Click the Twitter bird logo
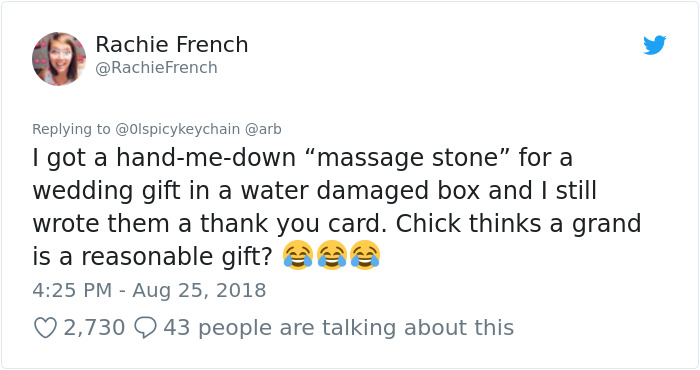Screen dimensions: 700x370 pos(654,45)
